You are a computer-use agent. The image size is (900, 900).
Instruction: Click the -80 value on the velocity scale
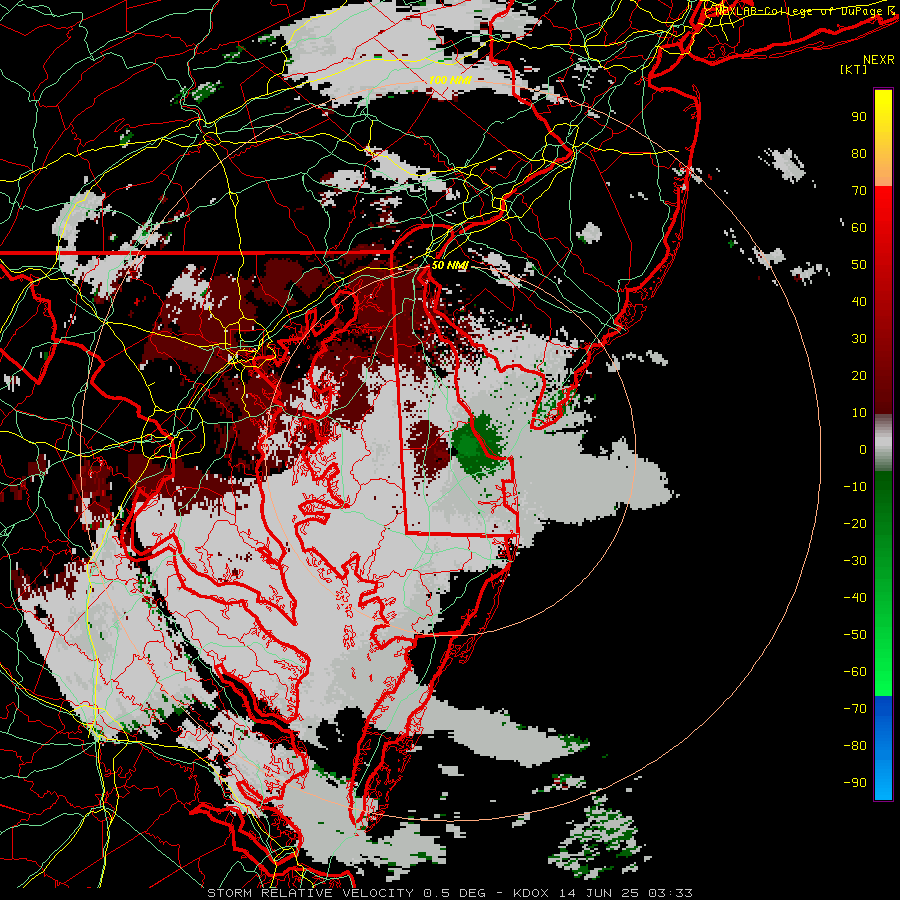coord(855,746)
